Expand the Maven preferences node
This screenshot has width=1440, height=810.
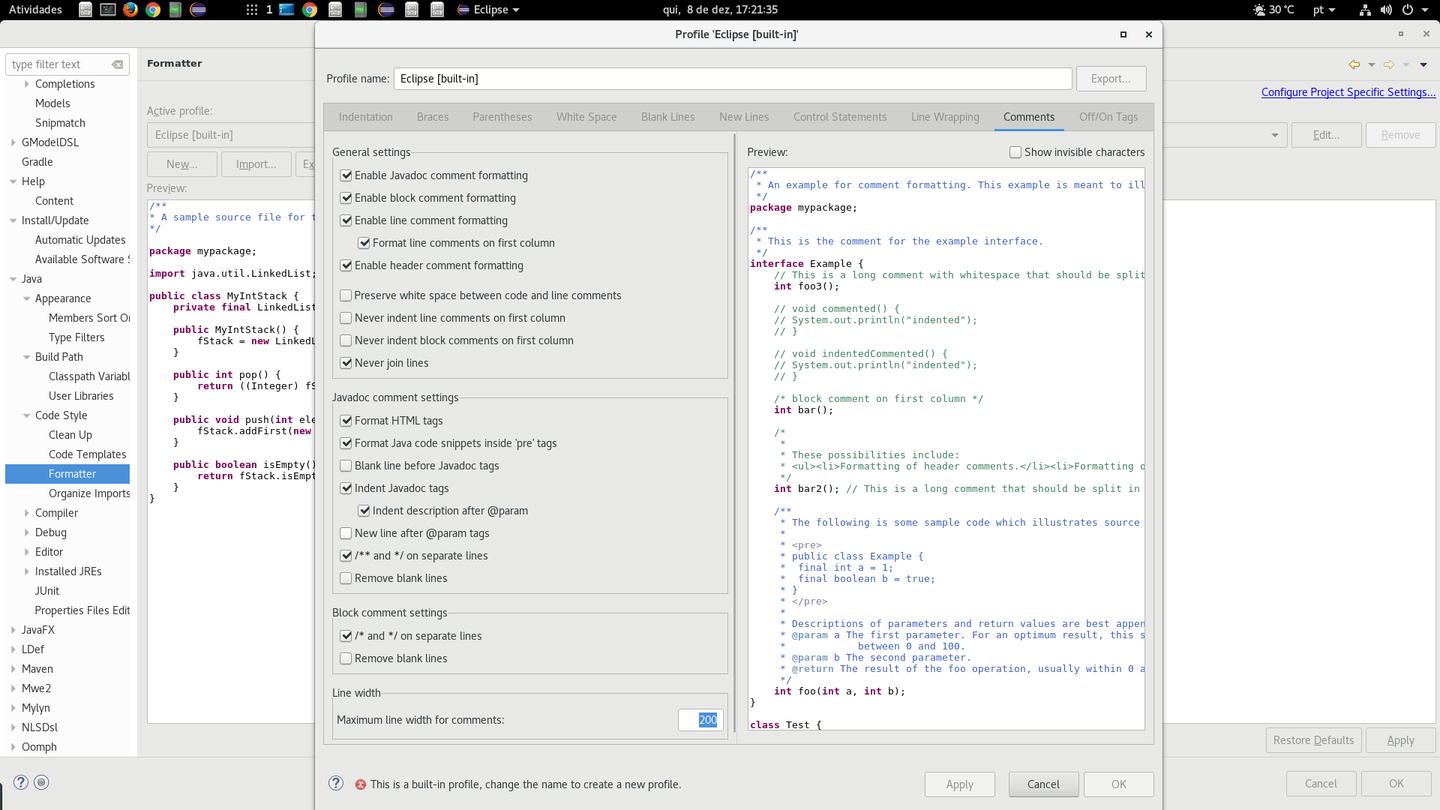click(x=13, y=669)
